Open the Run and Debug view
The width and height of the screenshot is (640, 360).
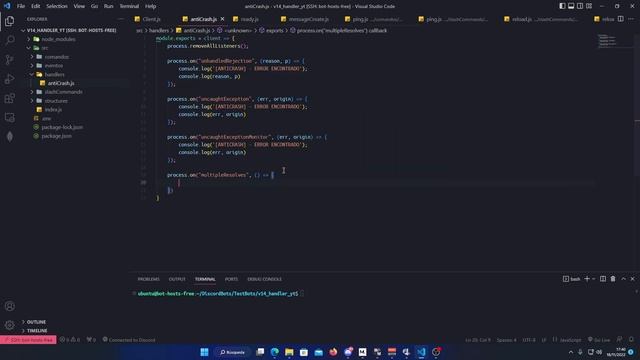pos(9,79)
